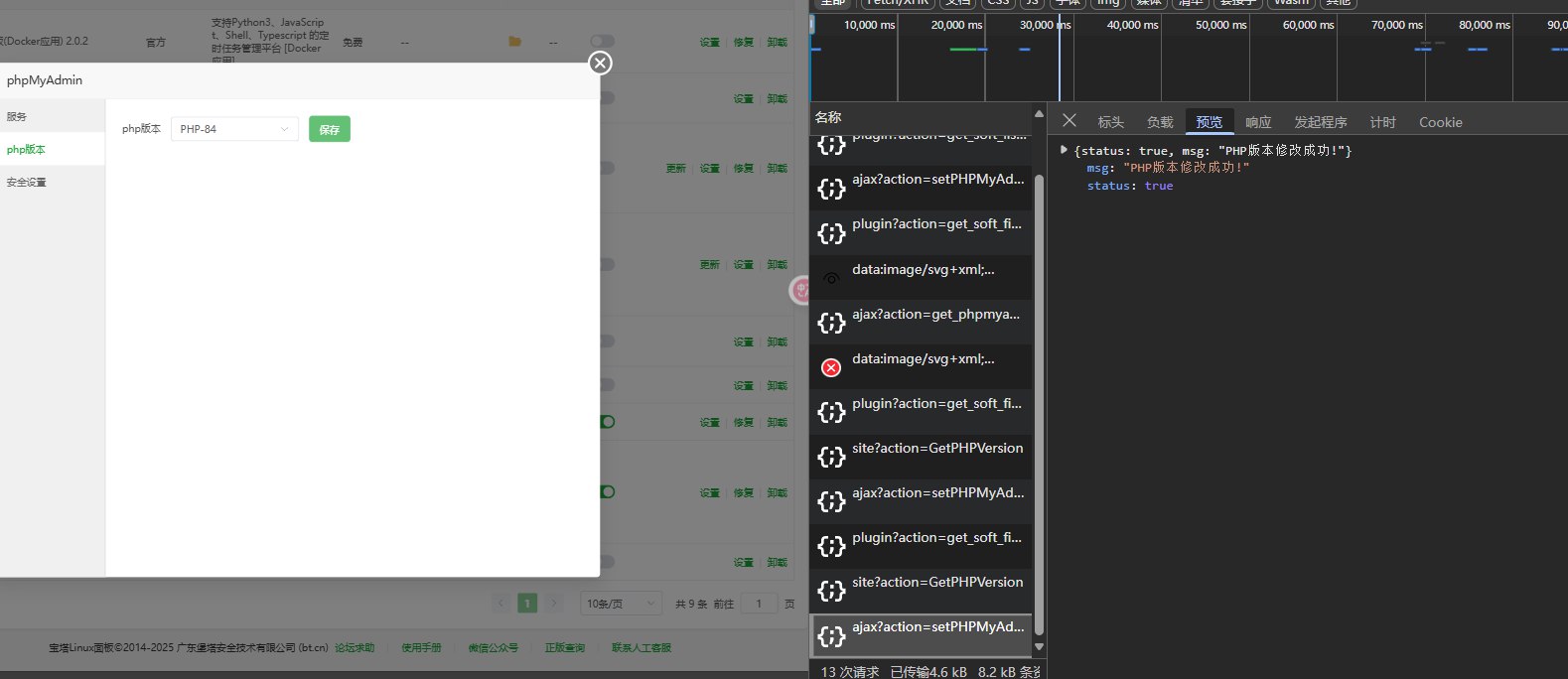Click the phpMyAdmin dialog title

click(45, 80)
